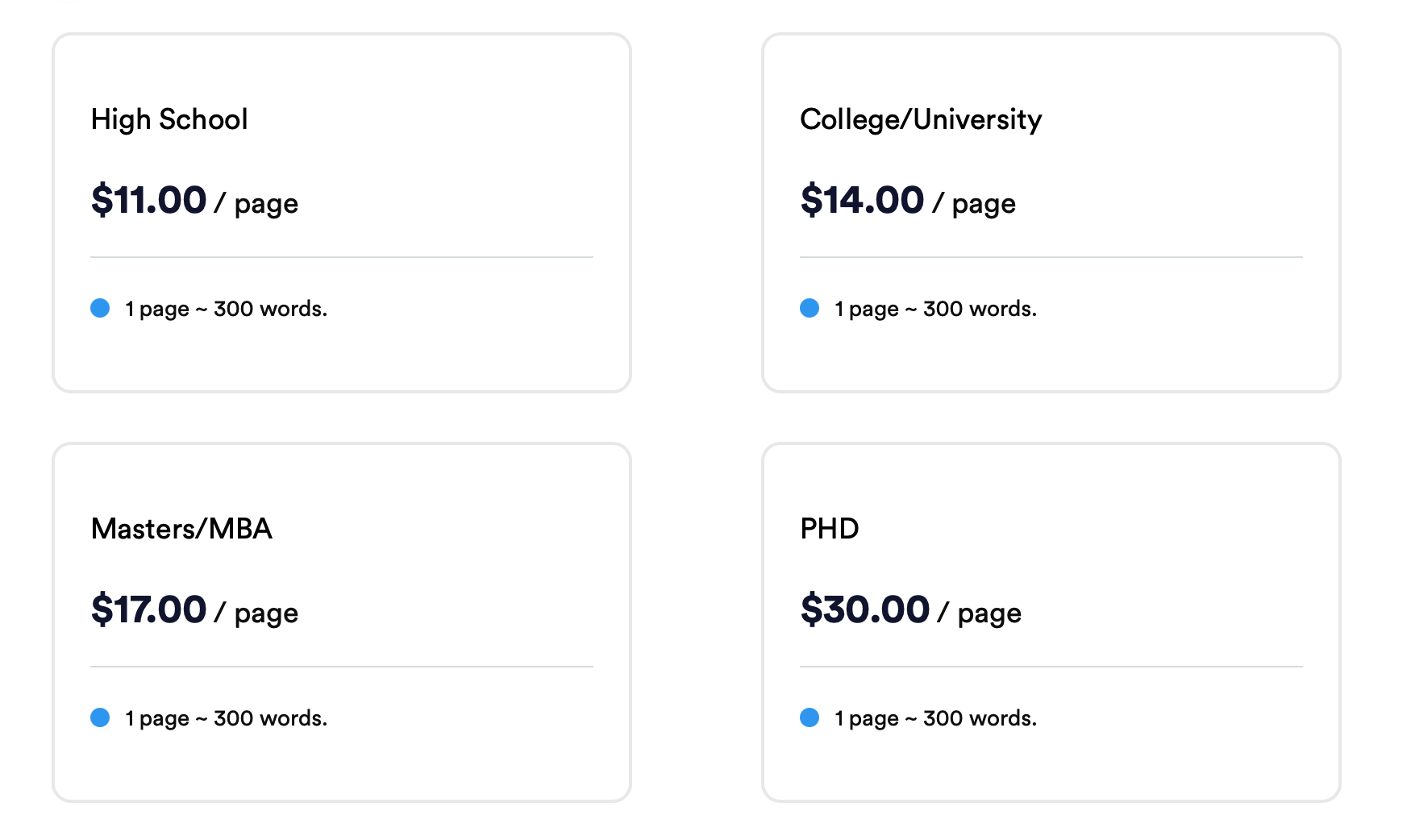
Task: Select the Masters/MBA heading
Action: (181, 529)
